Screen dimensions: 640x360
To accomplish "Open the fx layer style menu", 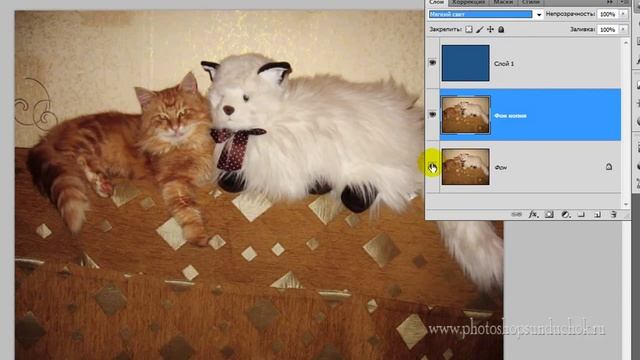I will point(533,214).
